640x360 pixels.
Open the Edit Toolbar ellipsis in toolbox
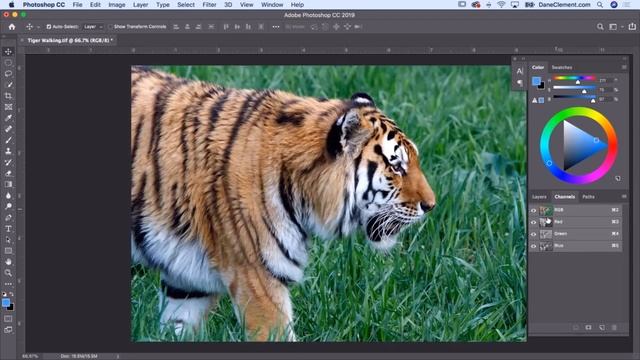click(x=8, y=284)
